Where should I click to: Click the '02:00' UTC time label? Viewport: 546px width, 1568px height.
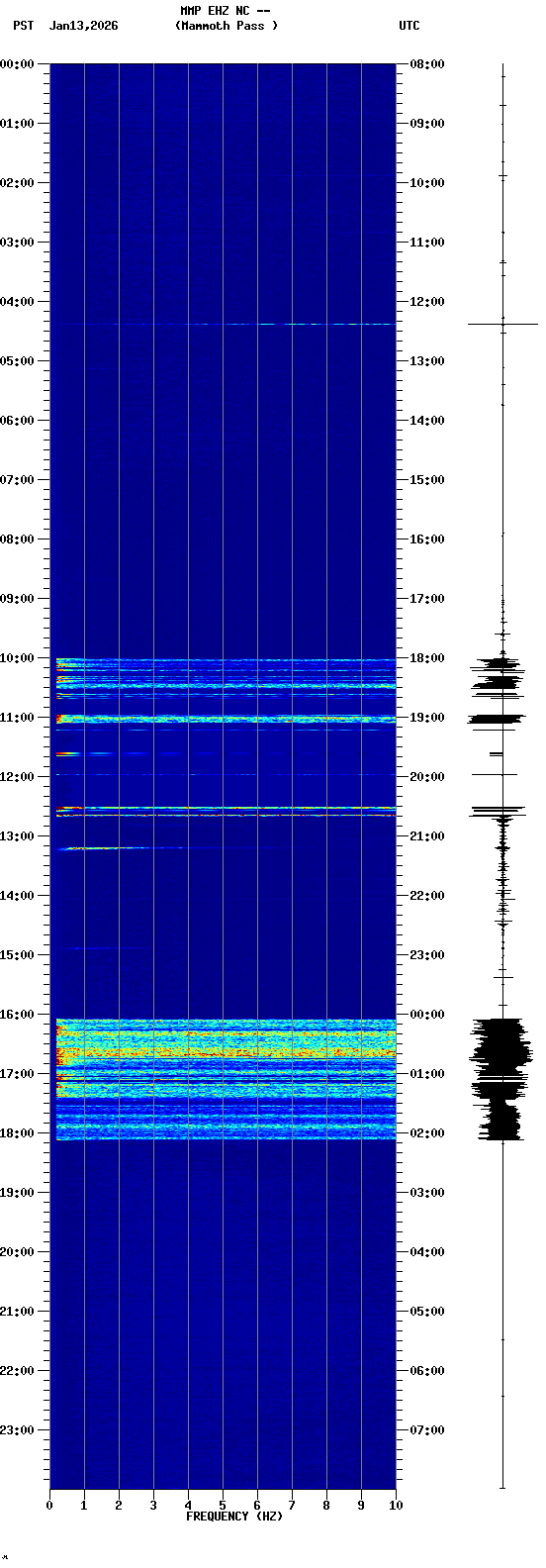[x=427, y=1133]
